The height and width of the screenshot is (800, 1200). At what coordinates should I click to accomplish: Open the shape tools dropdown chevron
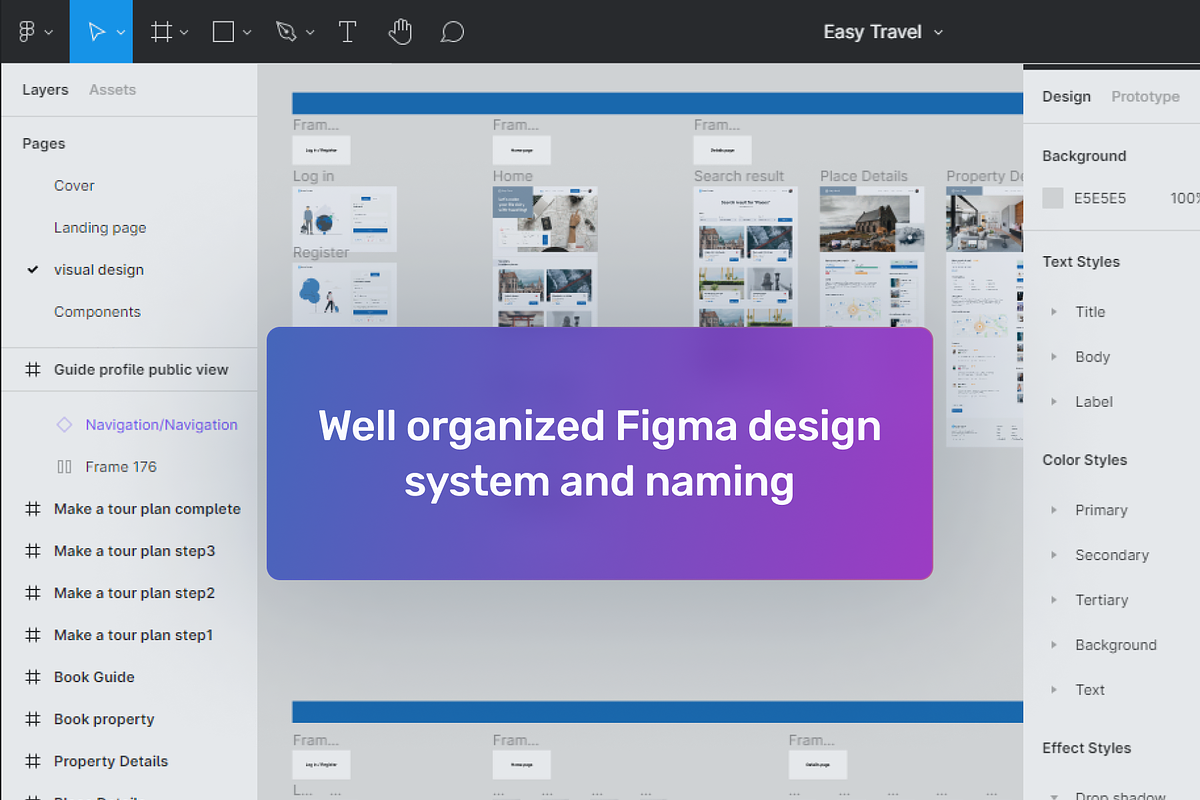tap(247, 32)
